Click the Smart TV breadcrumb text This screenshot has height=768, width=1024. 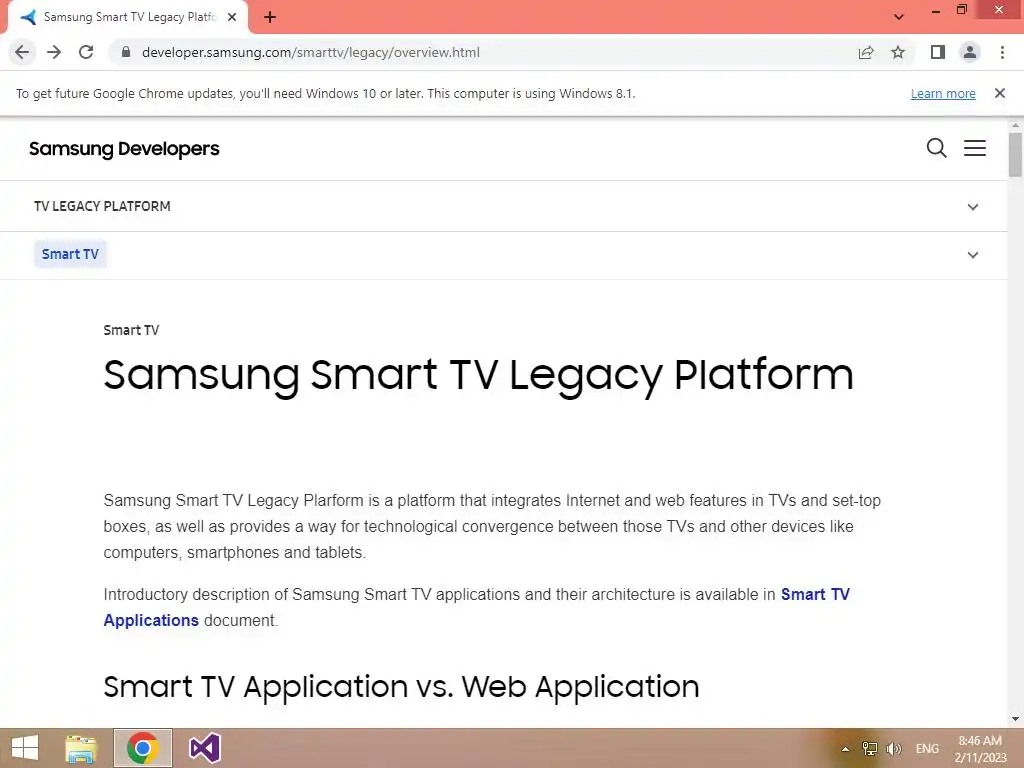(131, 330)
